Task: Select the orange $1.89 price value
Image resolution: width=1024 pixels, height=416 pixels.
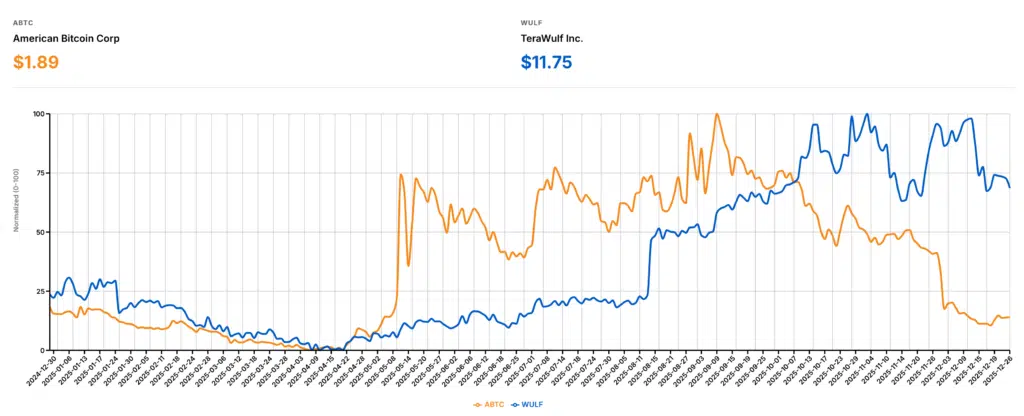Action: (x=36, y=62)
